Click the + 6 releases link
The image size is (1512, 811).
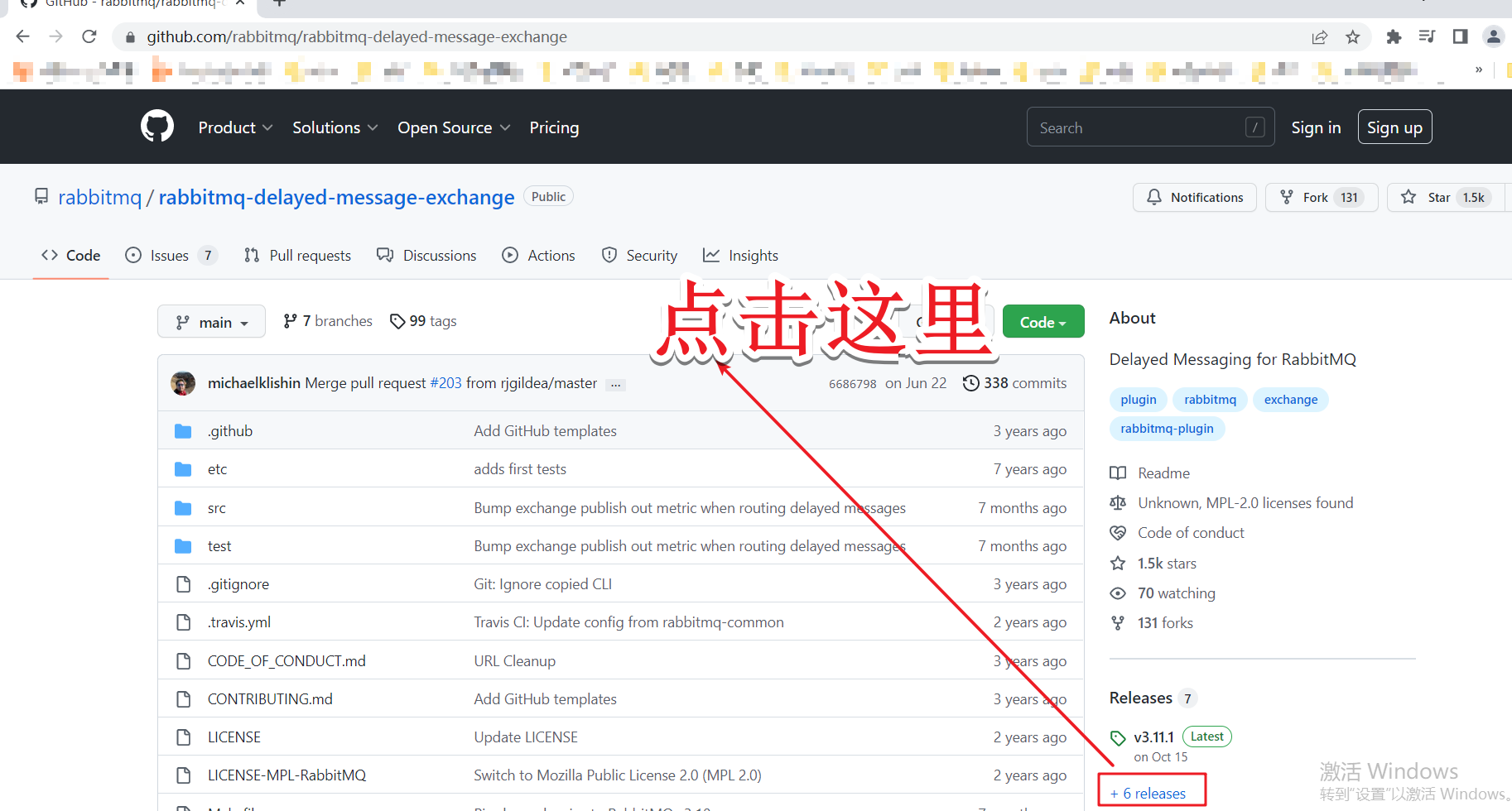pos(1148,794)
